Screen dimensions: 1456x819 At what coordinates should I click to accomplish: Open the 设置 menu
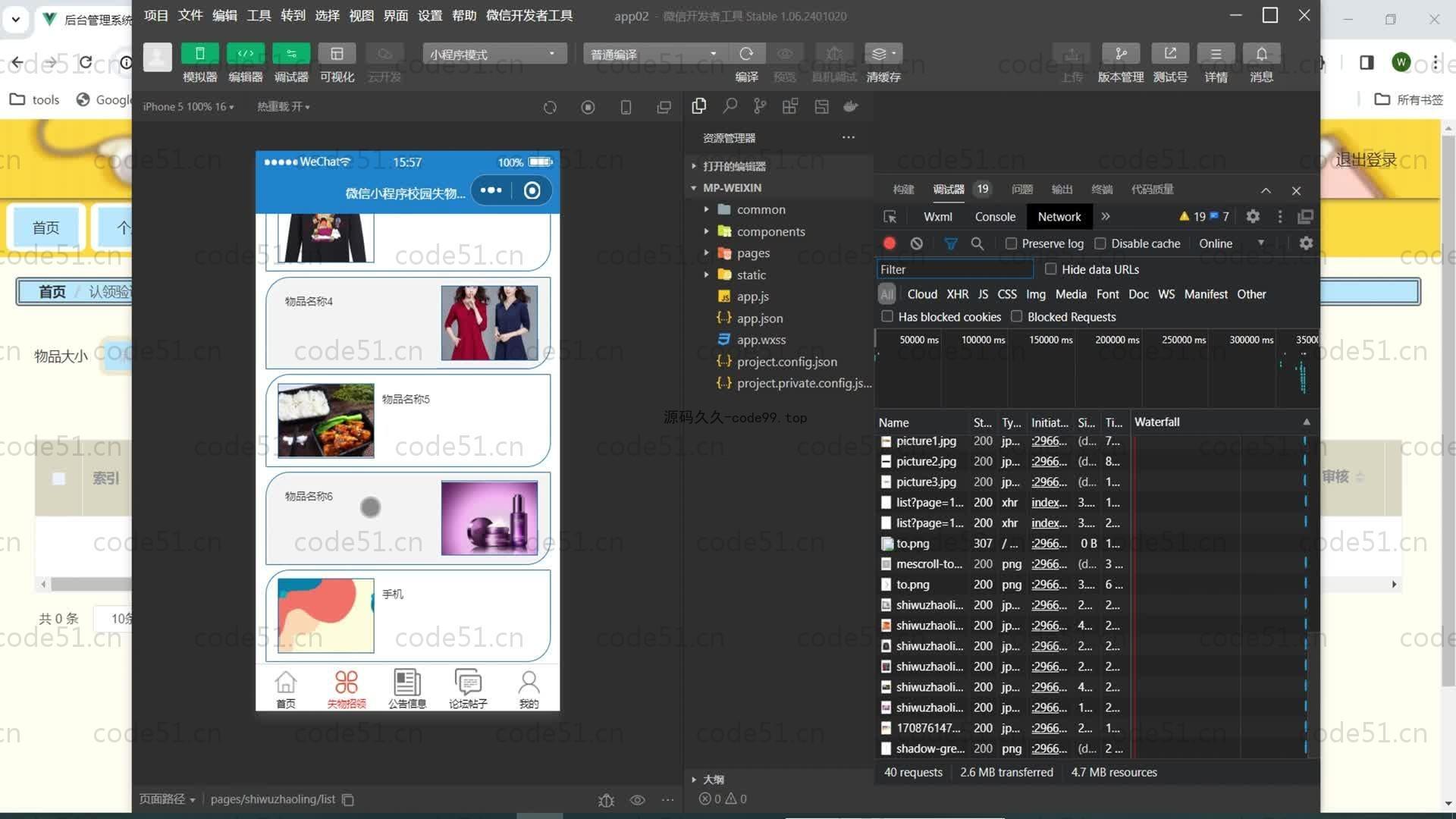coord(429,16)
